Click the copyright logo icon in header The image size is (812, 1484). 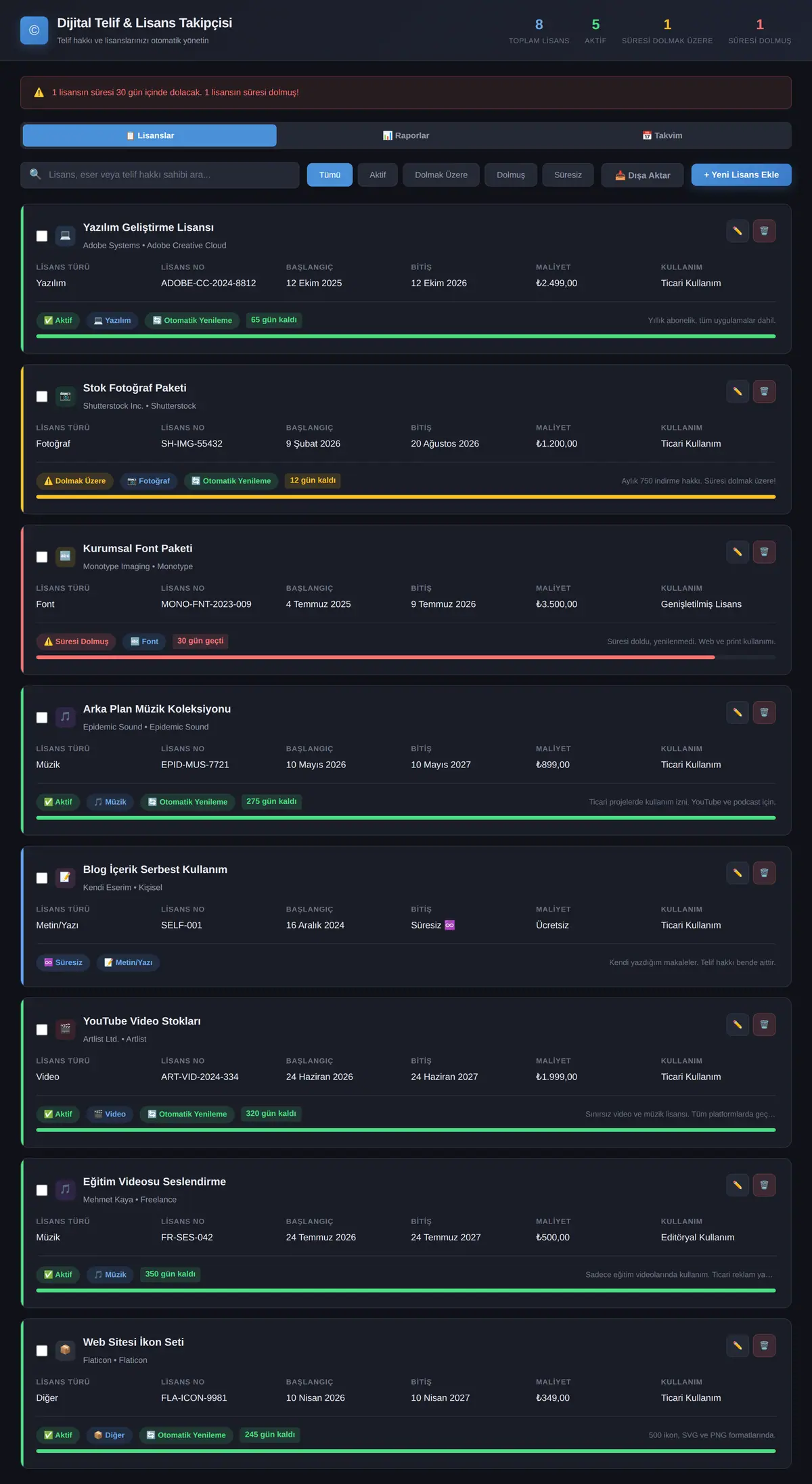click(x=35, y=30)
